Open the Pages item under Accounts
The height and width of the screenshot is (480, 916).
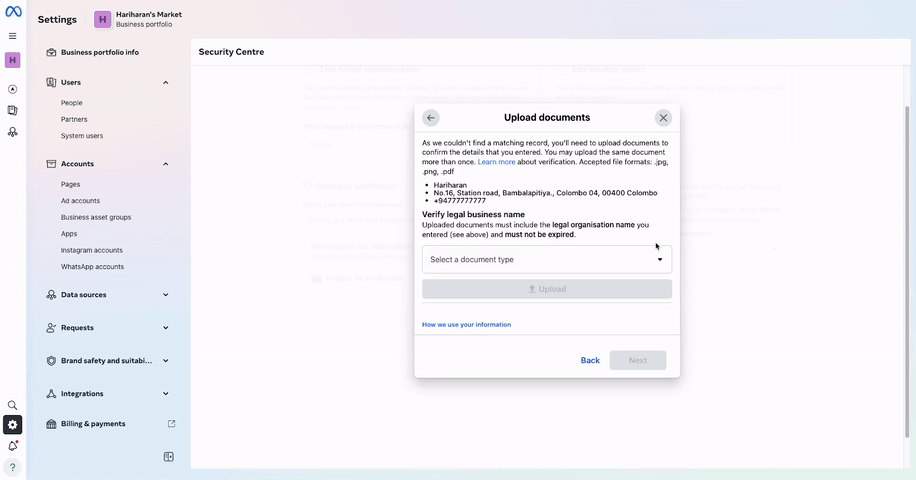point(70,184)
